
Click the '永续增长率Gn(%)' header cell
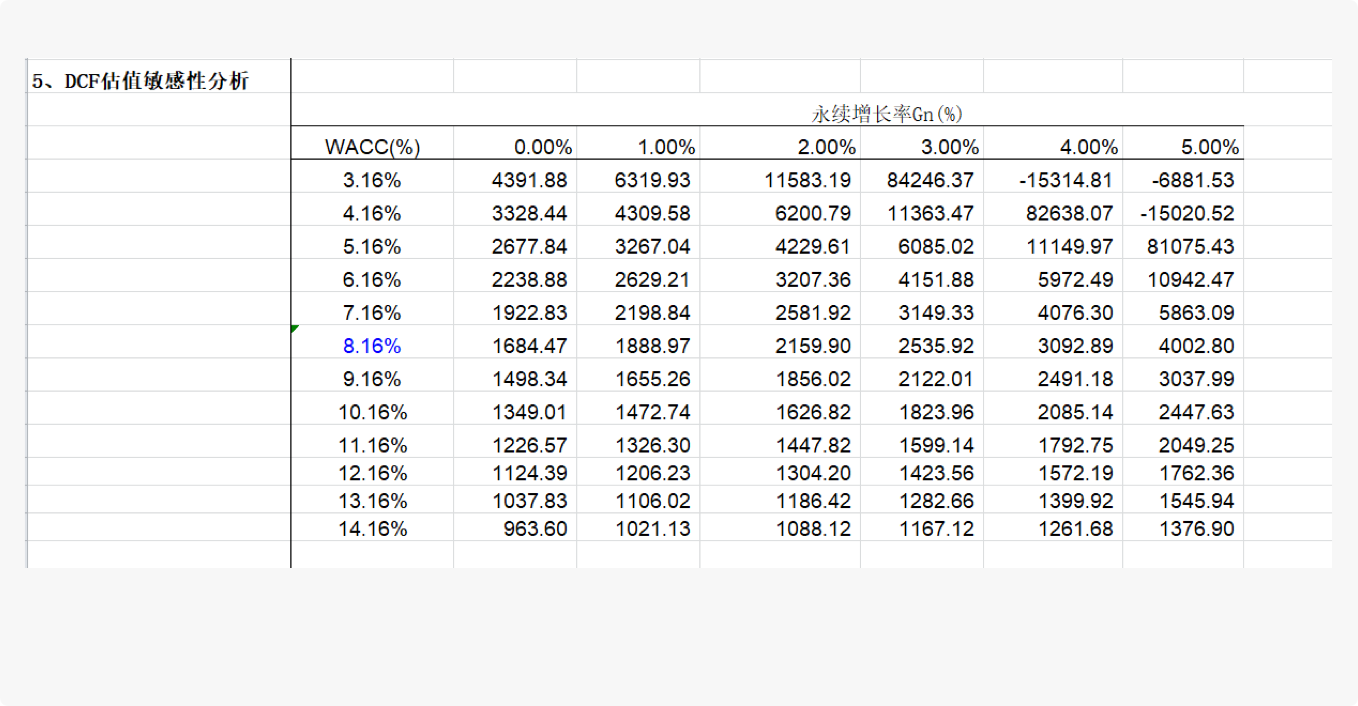[x=886, y=114]
